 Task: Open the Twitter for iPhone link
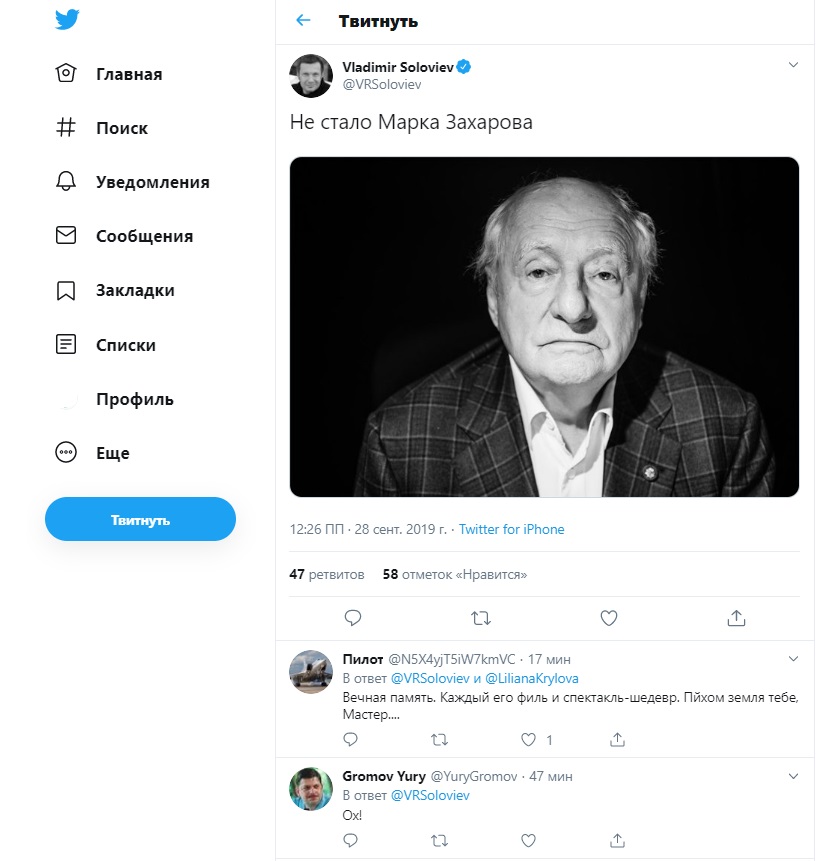511,529
